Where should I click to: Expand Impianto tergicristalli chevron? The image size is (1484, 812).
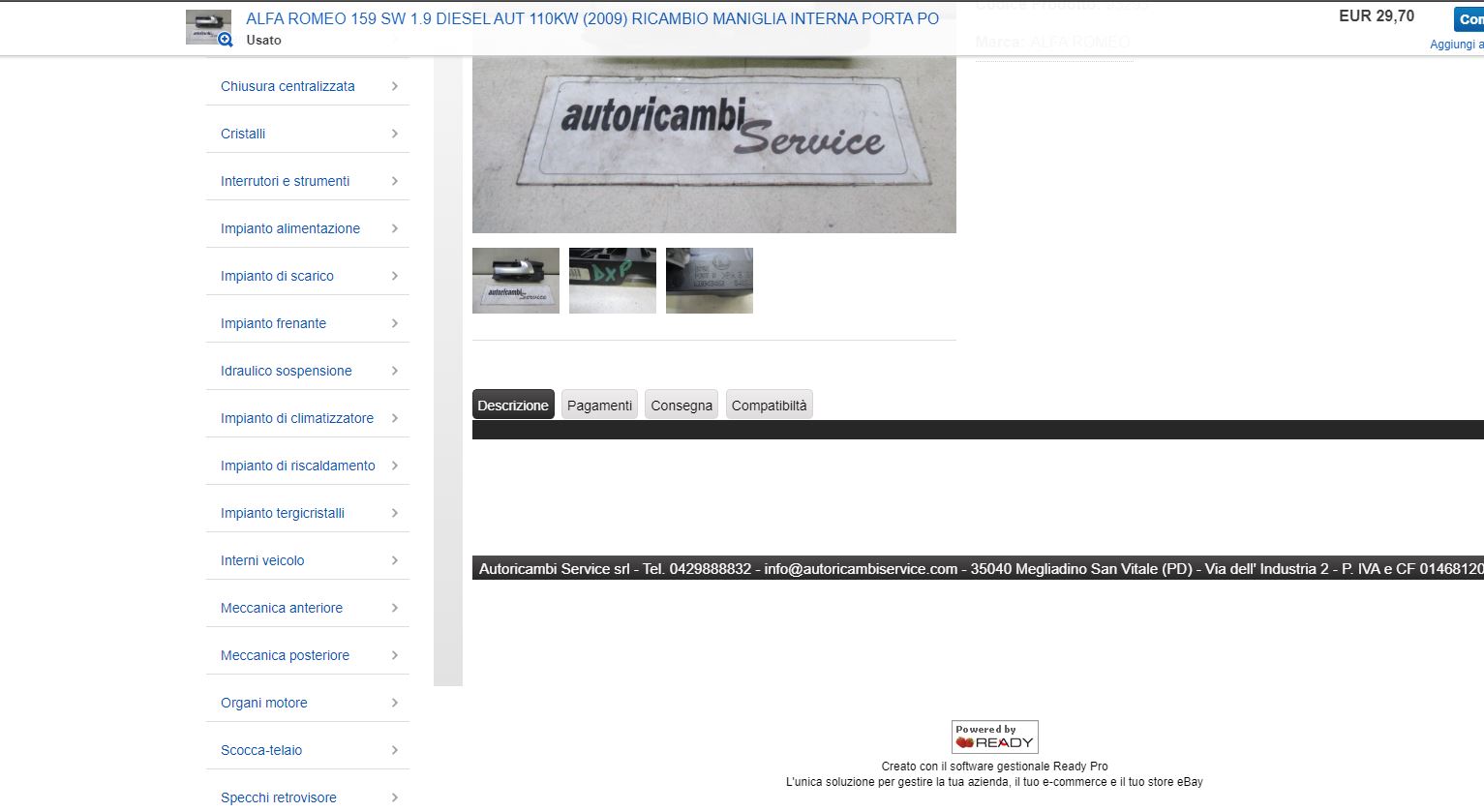[395, 513]
